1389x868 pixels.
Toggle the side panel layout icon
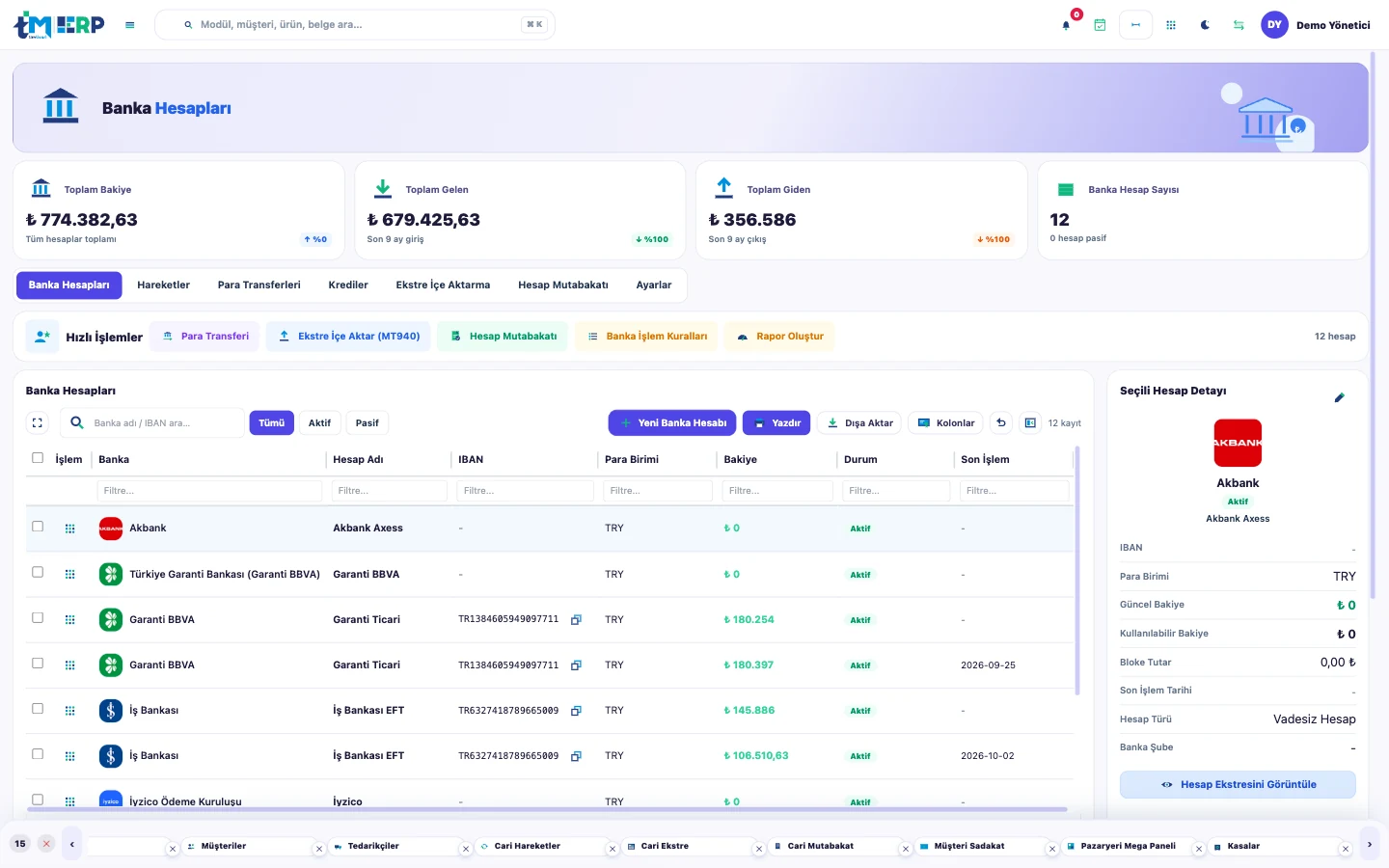tap(1030, 422)
